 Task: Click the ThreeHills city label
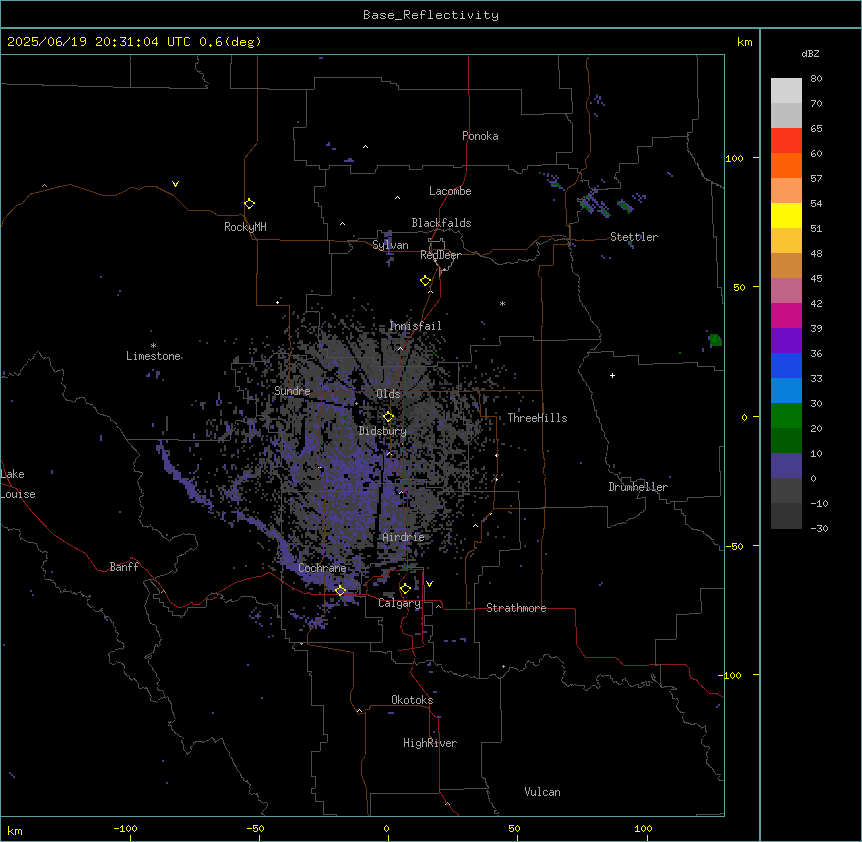[x=537, y=418]
